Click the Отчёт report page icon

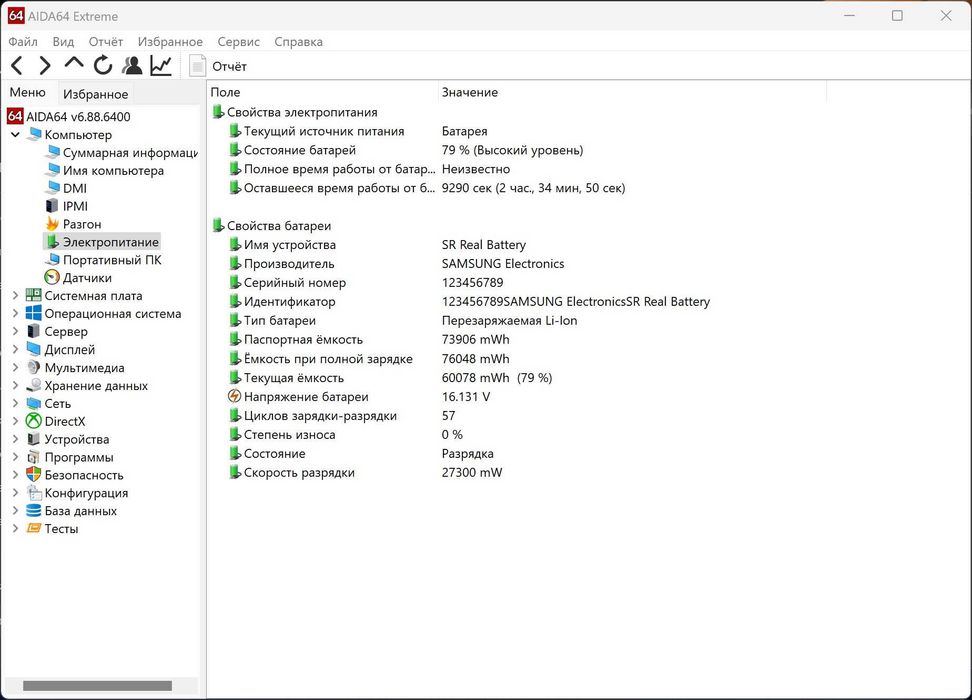click(x=197, y=66)
